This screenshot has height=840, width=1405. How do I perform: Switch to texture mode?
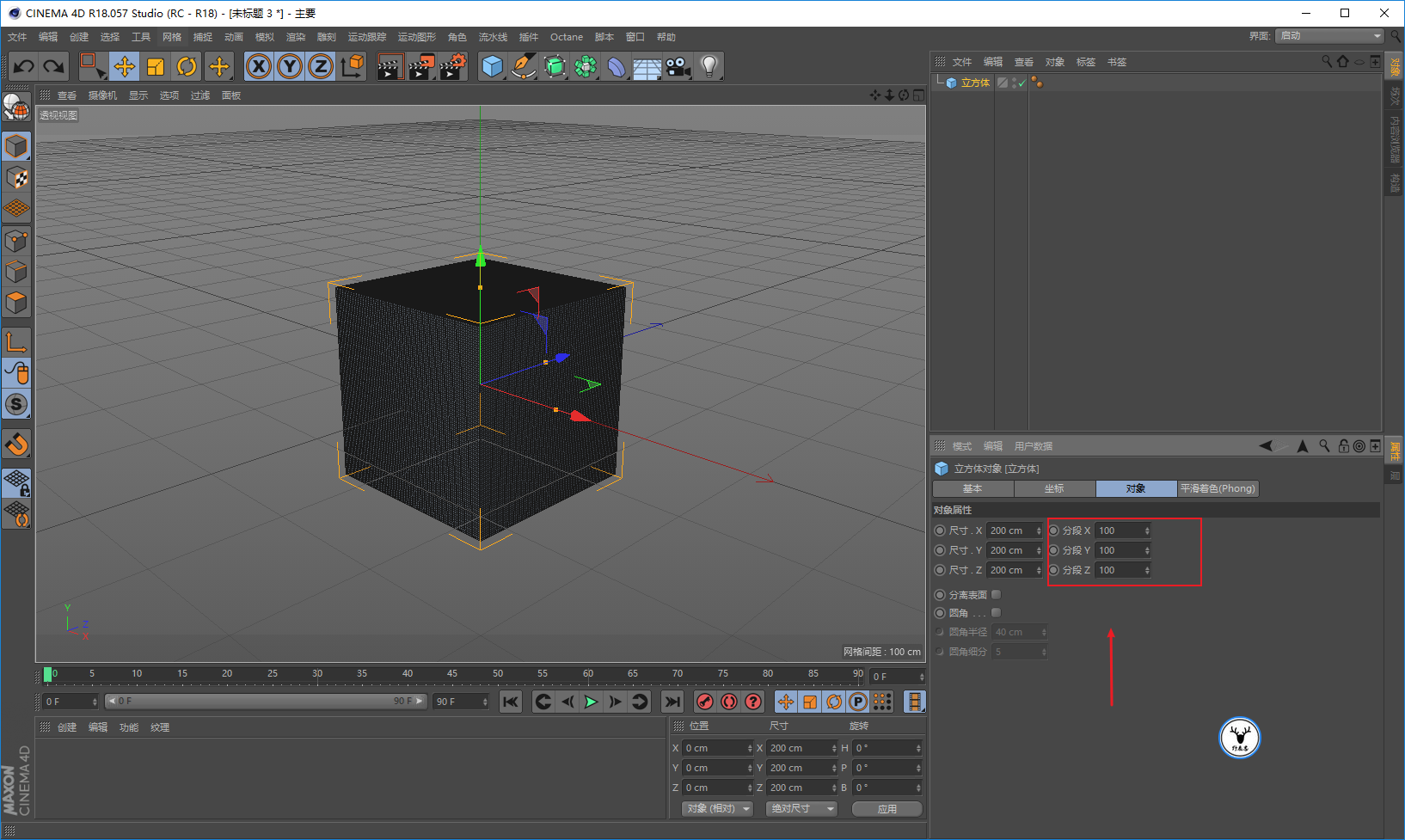tap(16, 178)
